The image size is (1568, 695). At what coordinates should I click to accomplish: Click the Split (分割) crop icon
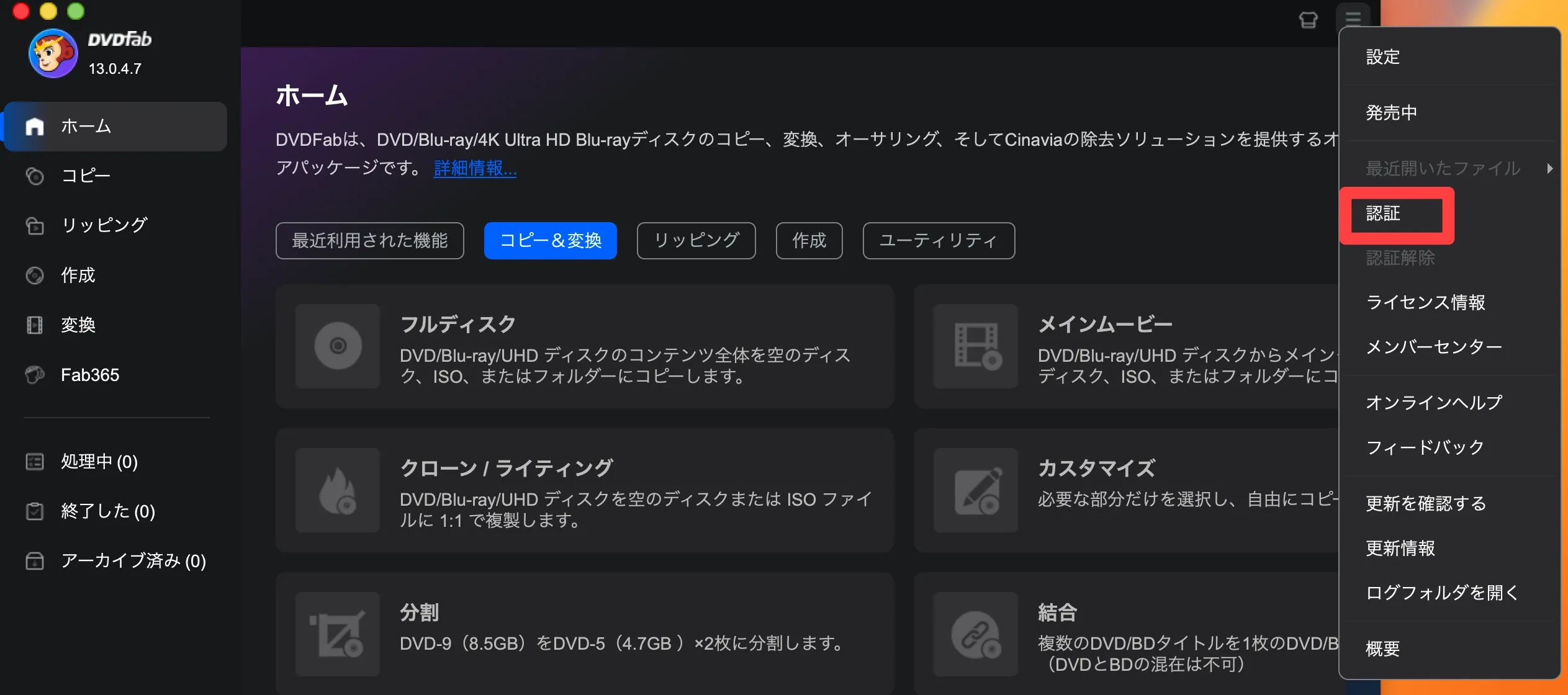338,634
